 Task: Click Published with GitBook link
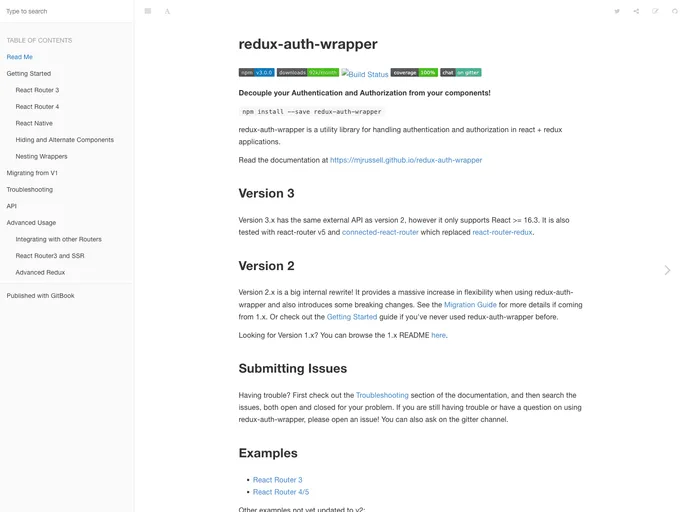pos(40,296)
